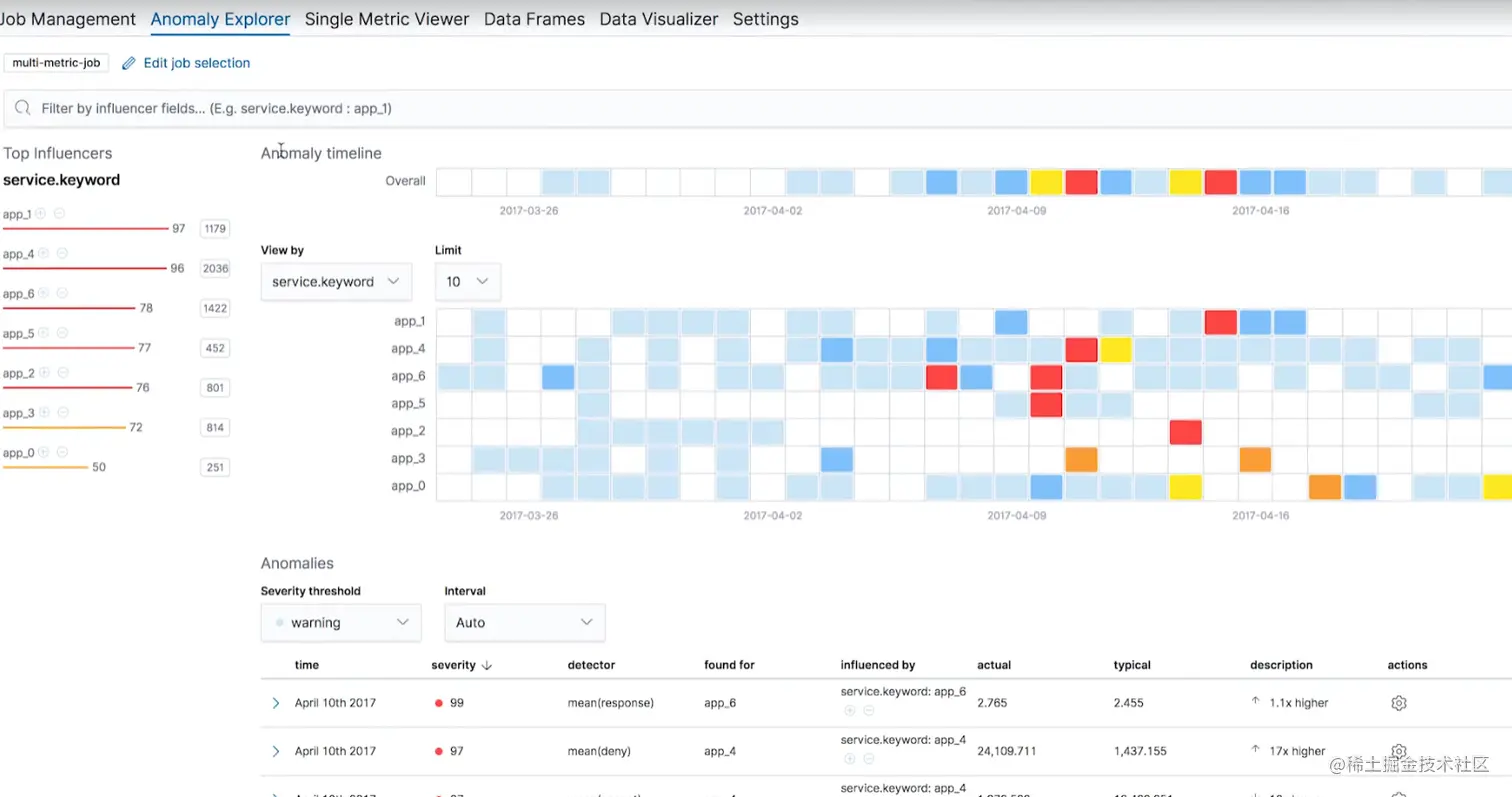Open actions gear for mean(response) anomaly row
The height and width of the screenshot is (797, 1512).
[x=1399, y=703]
